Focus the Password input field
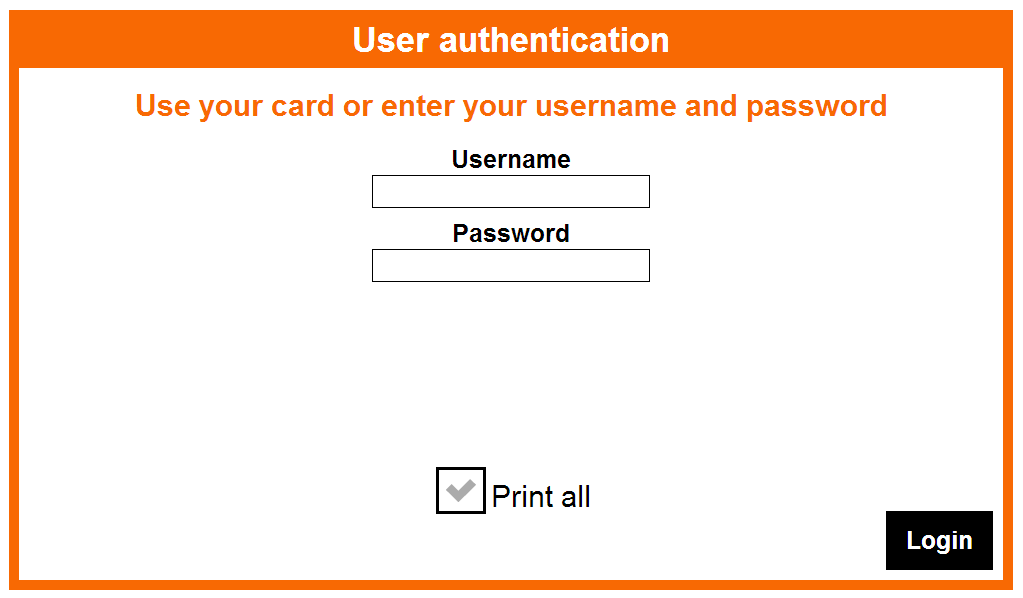This screenshot has height=598, width=1023. point(511,265)
